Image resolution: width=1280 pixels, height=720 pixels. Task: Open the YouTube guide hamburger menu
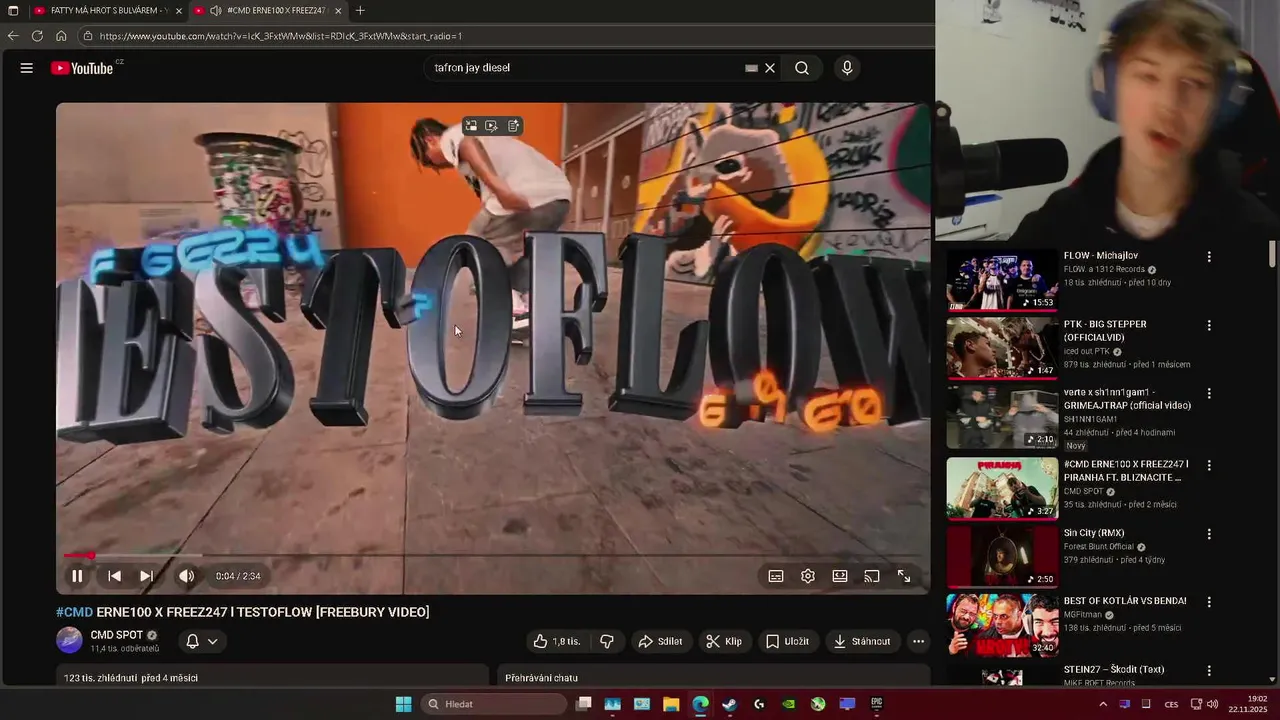pos(27,68)
